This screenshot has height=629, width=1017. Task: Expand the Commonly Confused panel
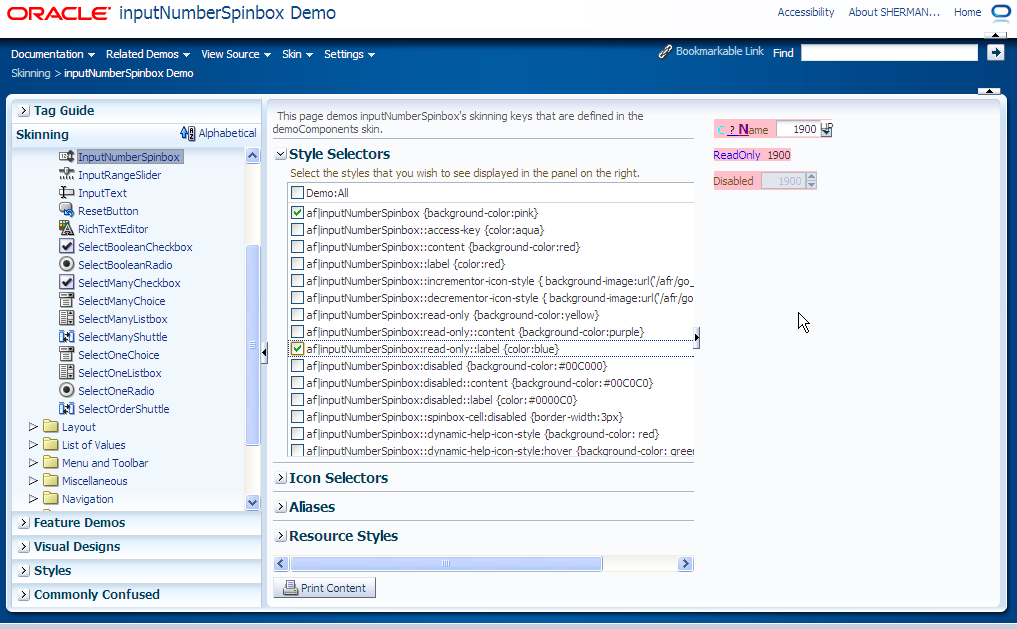tap(23, 595)
